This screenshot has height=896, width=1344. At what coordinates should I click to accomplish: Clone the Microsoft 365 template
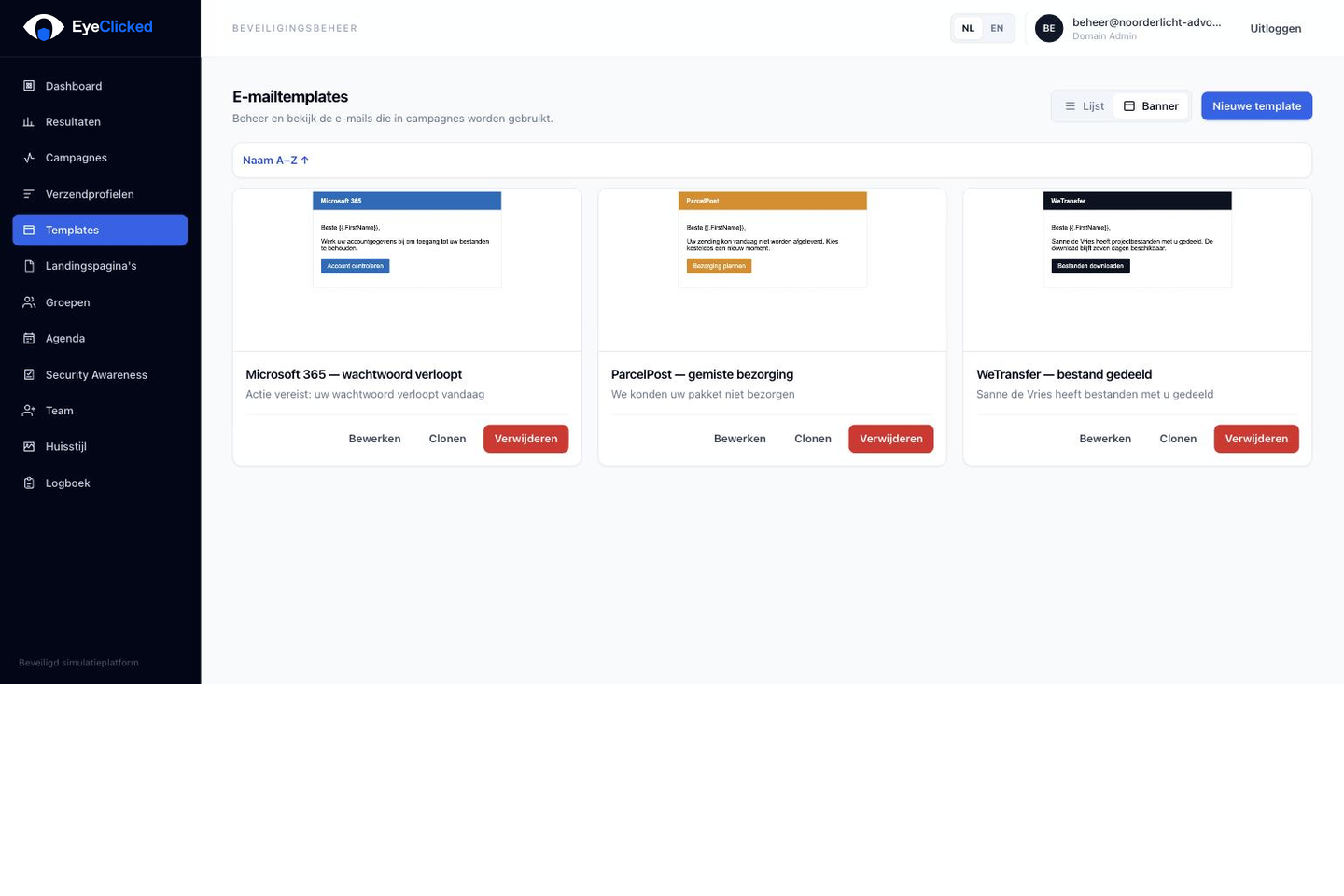(447, 439)
